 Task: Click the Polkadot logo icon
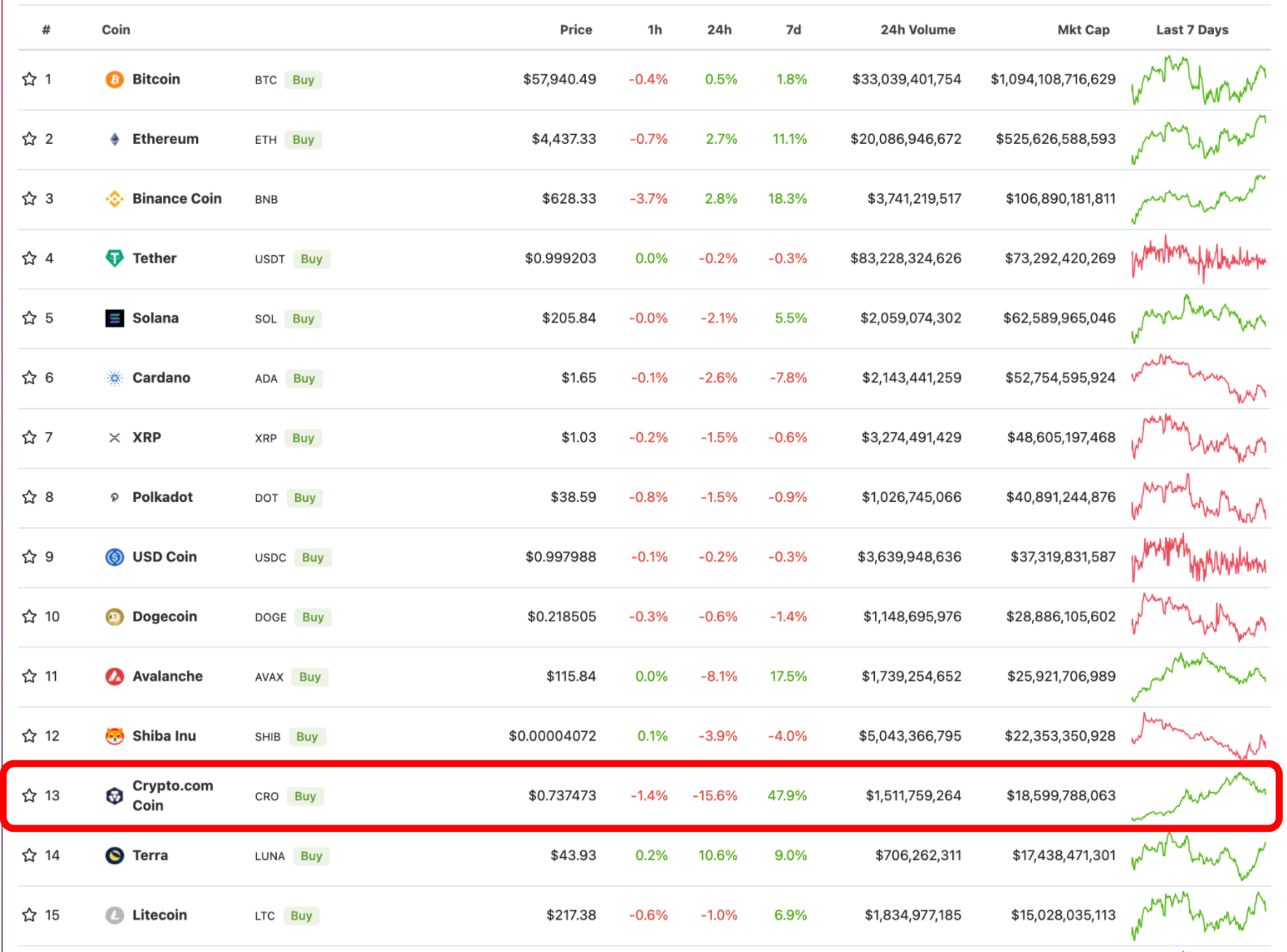coord(115,497)
